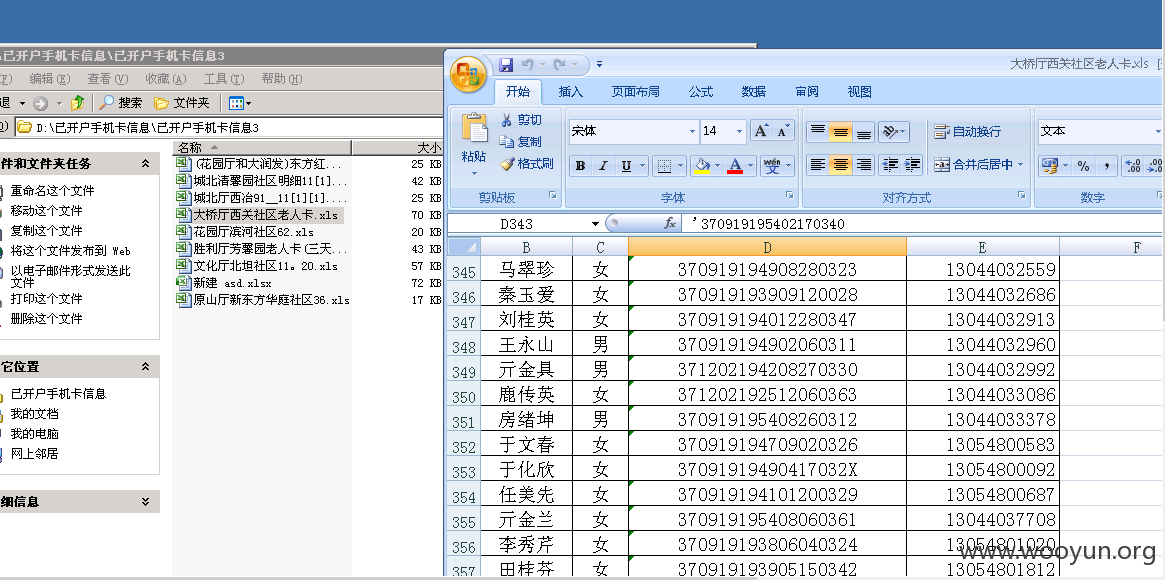Open the underline style dropdown arrow
This screenshot has width=1165, height=580.
(641, 166)
